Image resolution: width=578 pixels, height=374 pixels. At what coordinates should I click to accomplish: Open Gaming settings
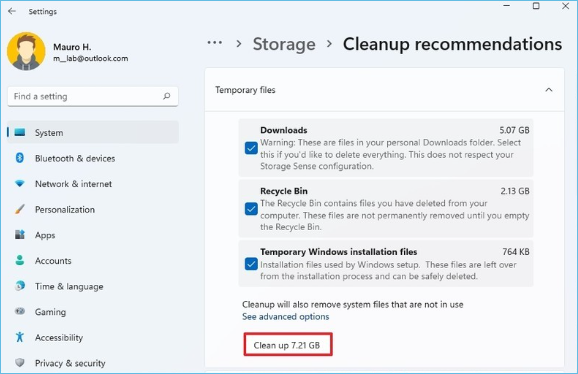coord(93,312)
